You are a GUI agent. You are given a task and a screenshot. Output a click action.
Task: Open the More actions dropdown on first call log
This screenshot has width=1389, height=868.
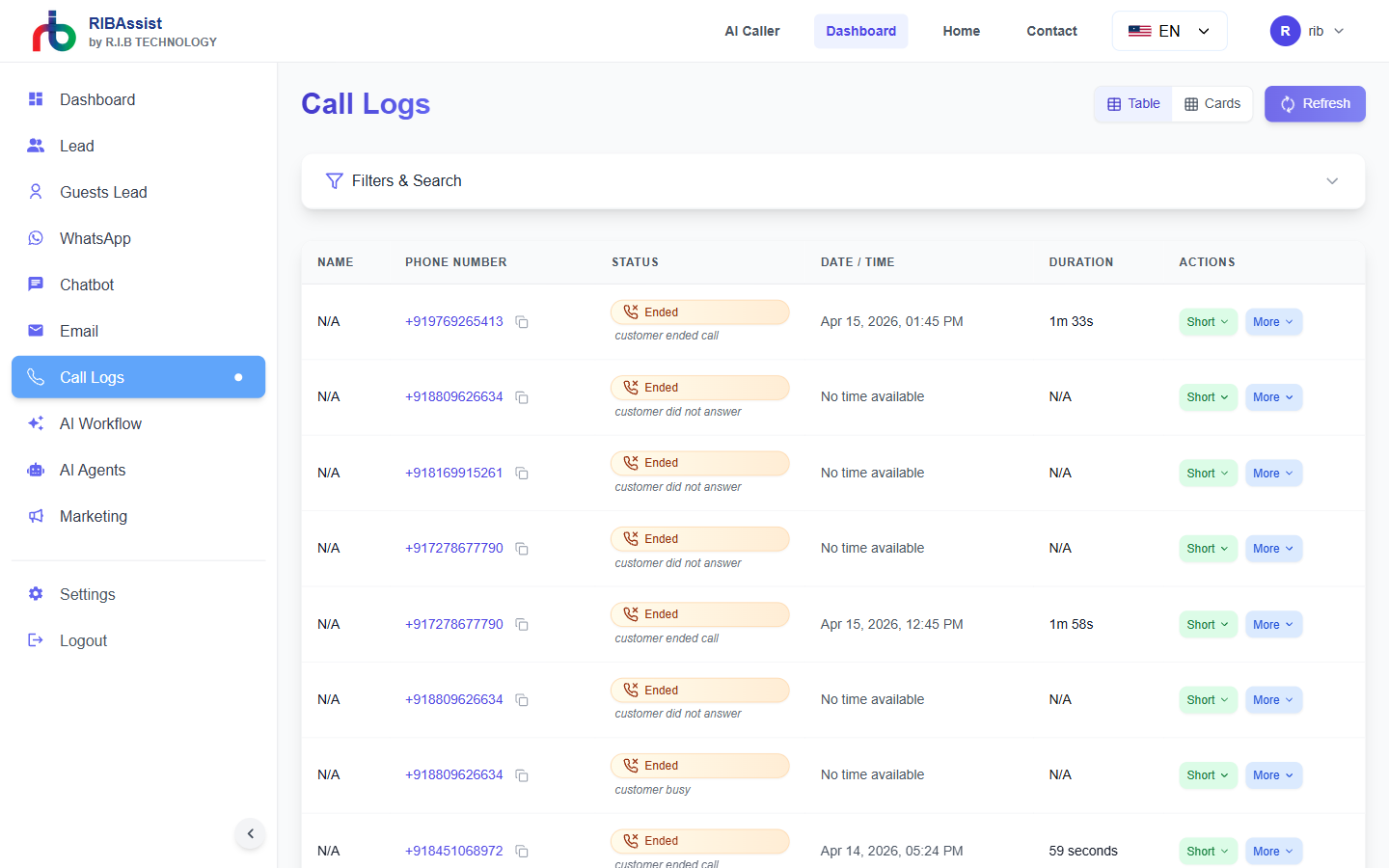1273,321
